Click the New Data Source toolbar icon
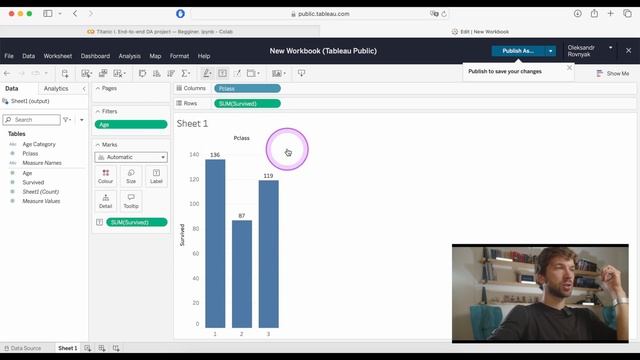 point(65,73)
